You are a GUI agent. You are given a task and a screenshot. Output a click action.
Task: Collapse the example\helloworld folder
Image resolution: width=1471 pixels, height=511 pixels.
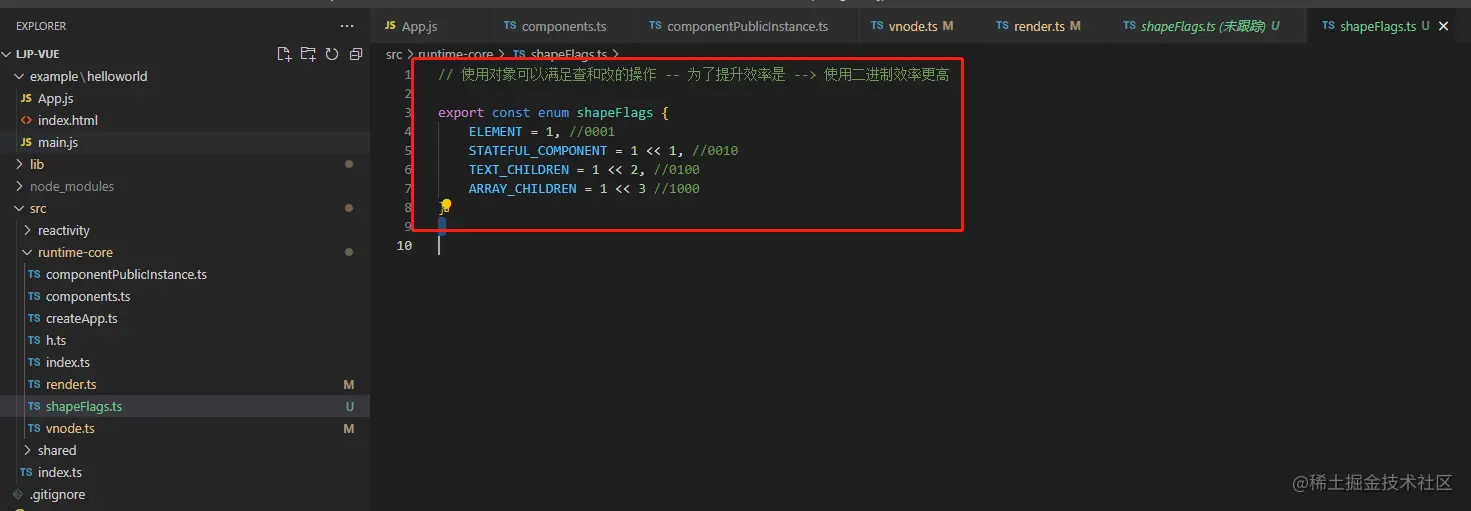[x=20, y=76]
